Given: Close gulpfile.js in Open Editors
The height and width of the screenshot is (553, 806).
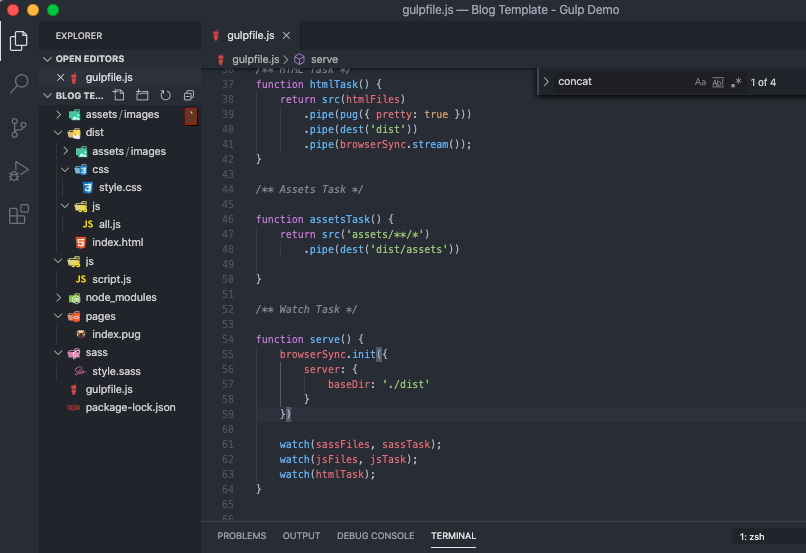Looking at the screenshot, I should (61, 77).
